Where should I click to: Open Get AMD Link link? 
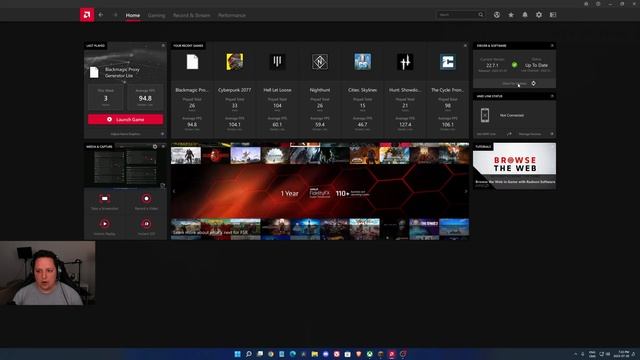[486, 134]
